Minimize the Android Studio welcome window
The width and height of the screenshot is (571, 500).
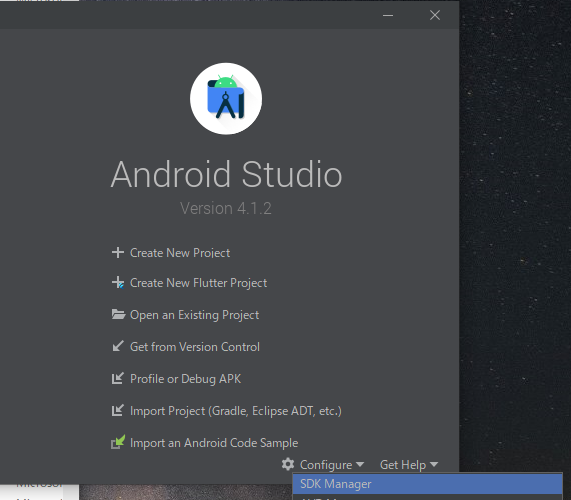point(388,15)
